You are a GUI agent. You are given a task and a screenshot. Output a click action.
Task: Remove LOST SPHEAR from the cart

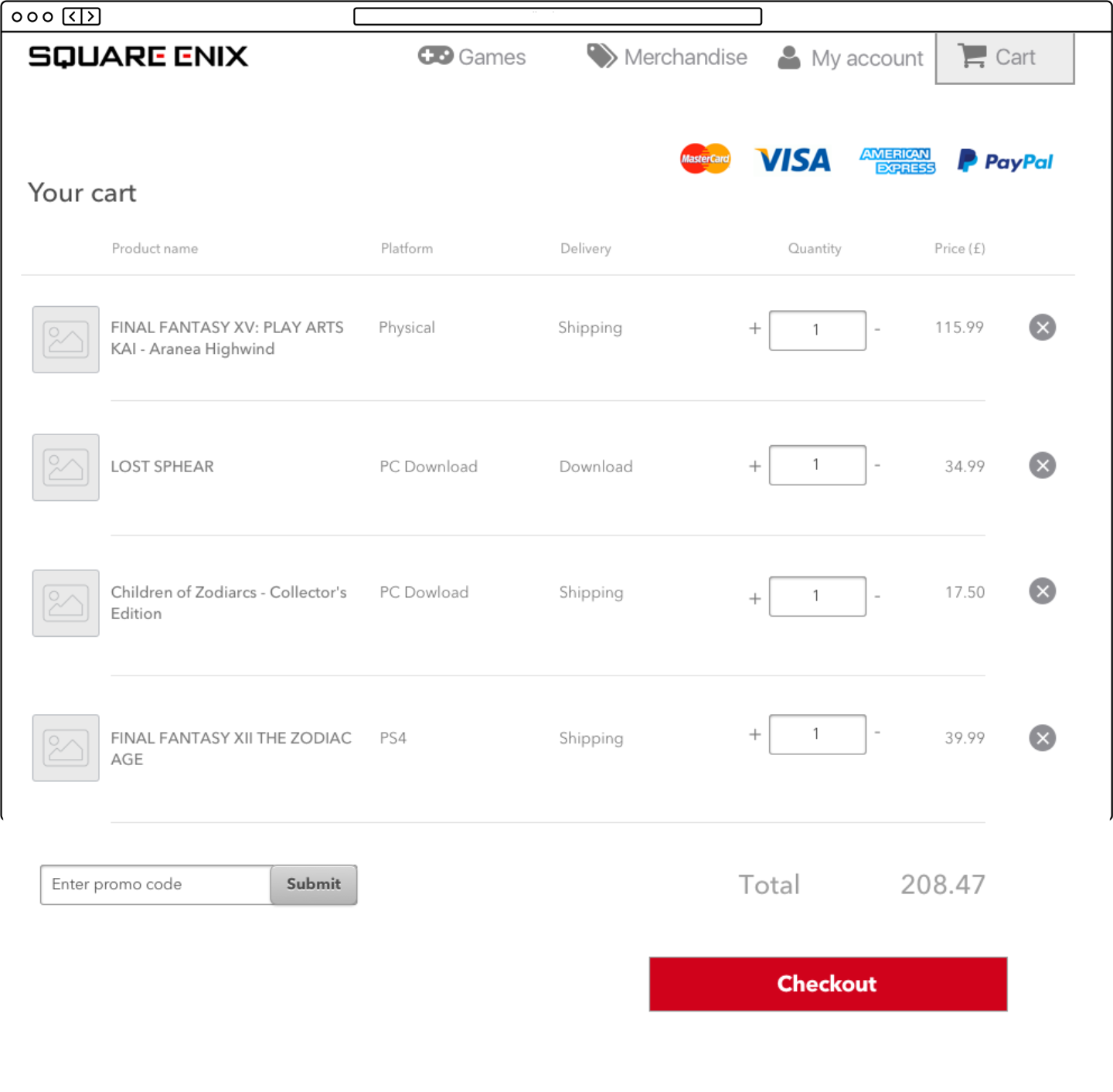click(1042, 465)
